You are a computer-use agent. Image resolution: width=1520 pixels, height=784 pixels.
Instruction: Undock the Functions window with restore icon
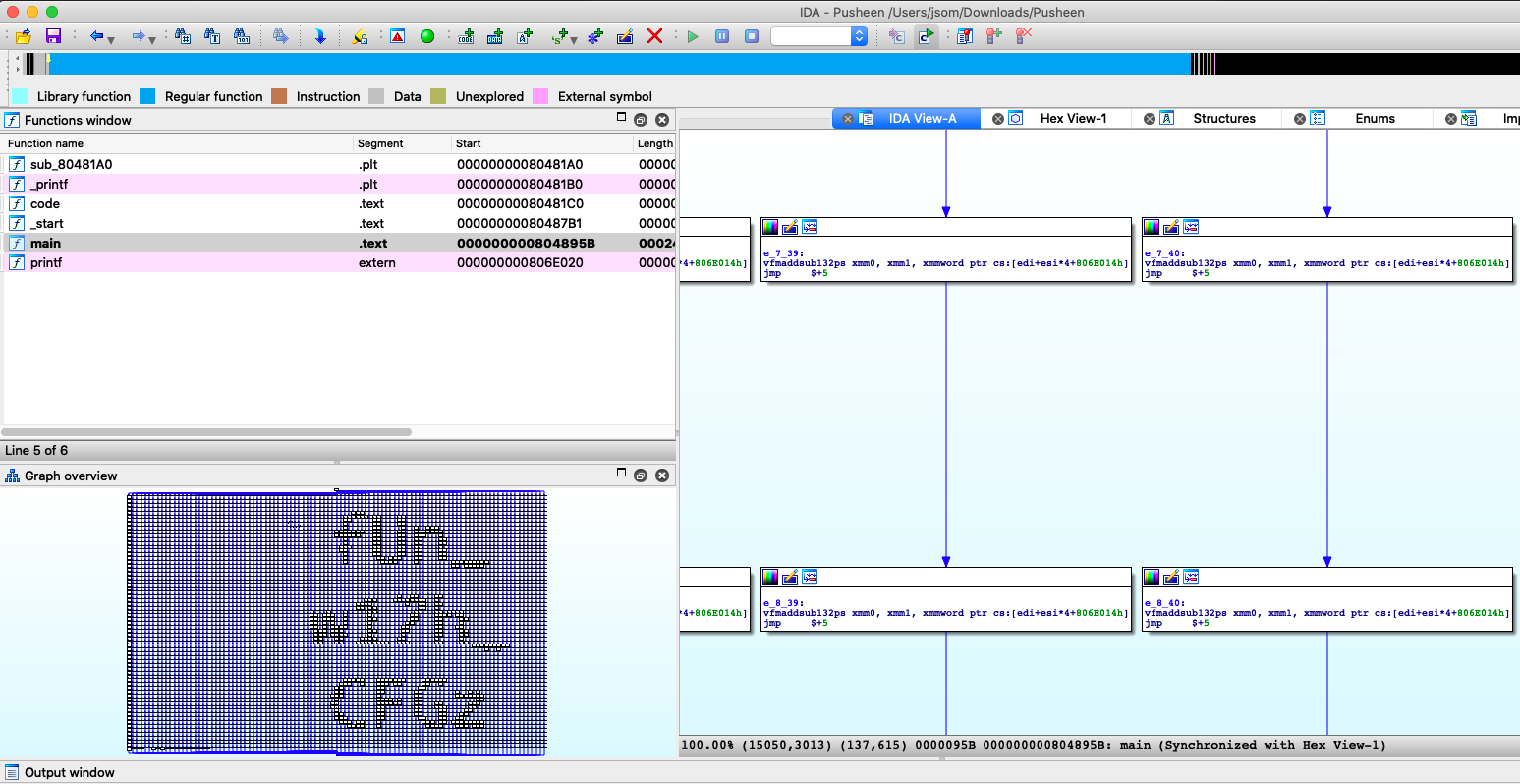click(641, 120)
